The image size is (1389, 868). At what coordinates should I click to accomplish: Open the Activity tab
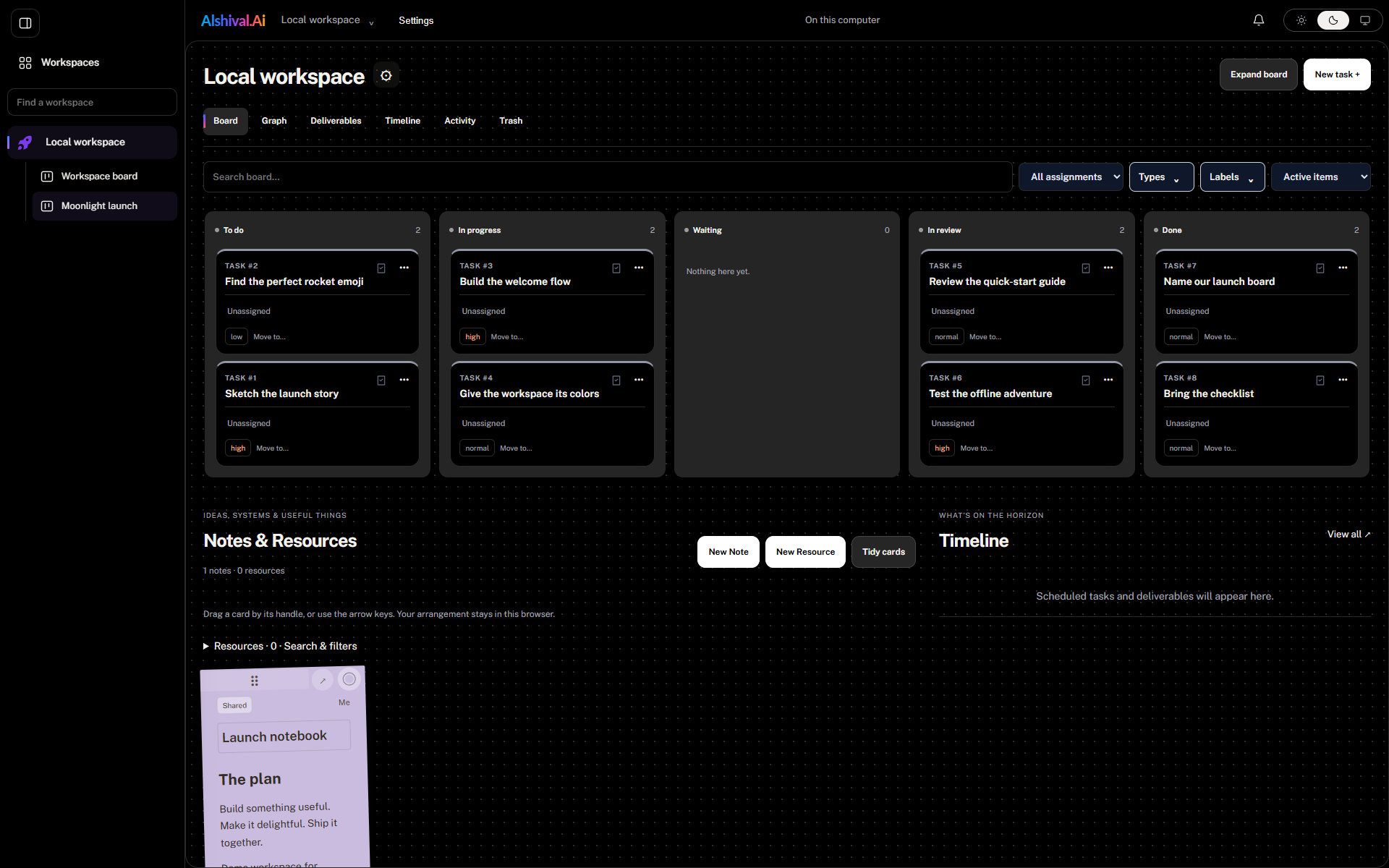click(x=460, y=121)
